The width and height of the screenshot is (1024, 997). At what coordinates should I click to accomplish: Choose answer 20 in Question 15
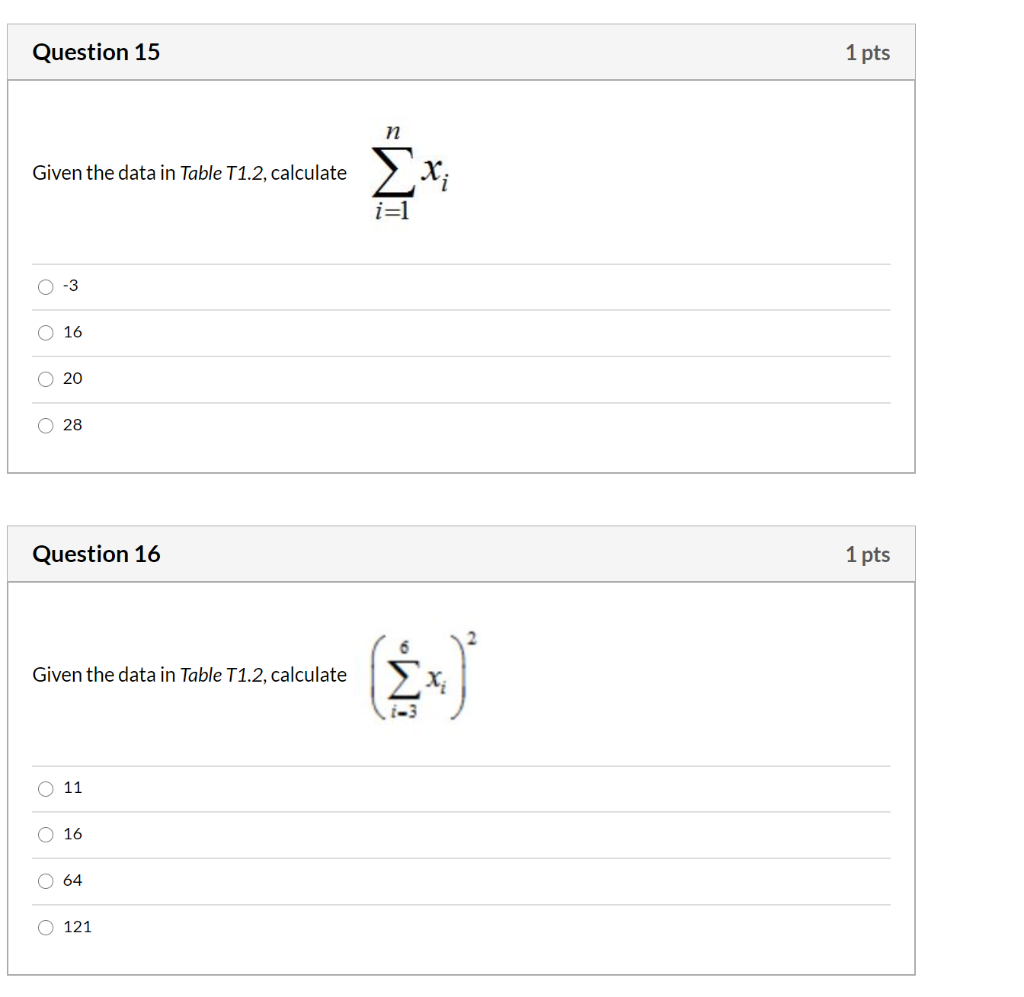[46, 378]
